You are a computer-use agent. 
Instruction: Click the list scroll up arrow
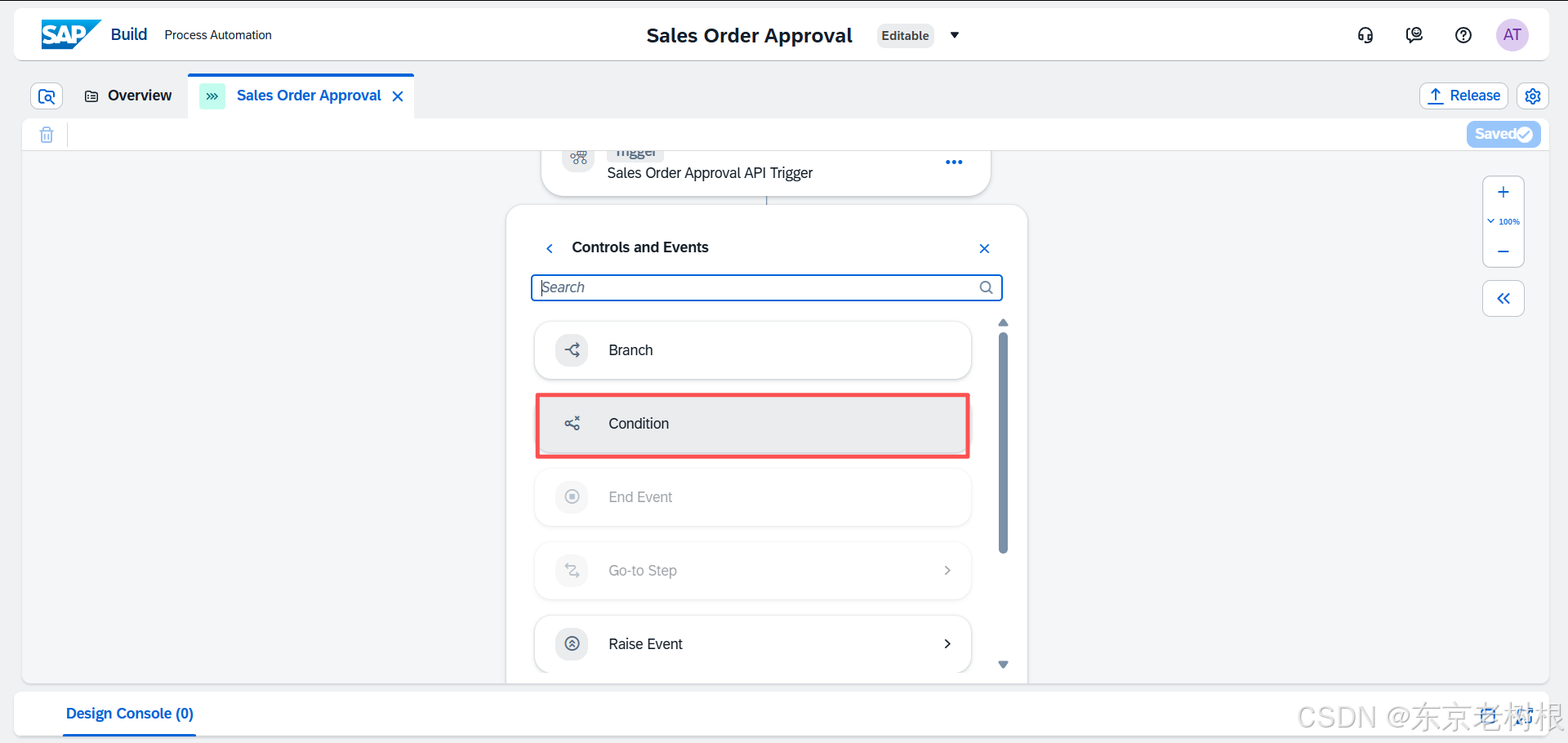[x=1003, y=323]
